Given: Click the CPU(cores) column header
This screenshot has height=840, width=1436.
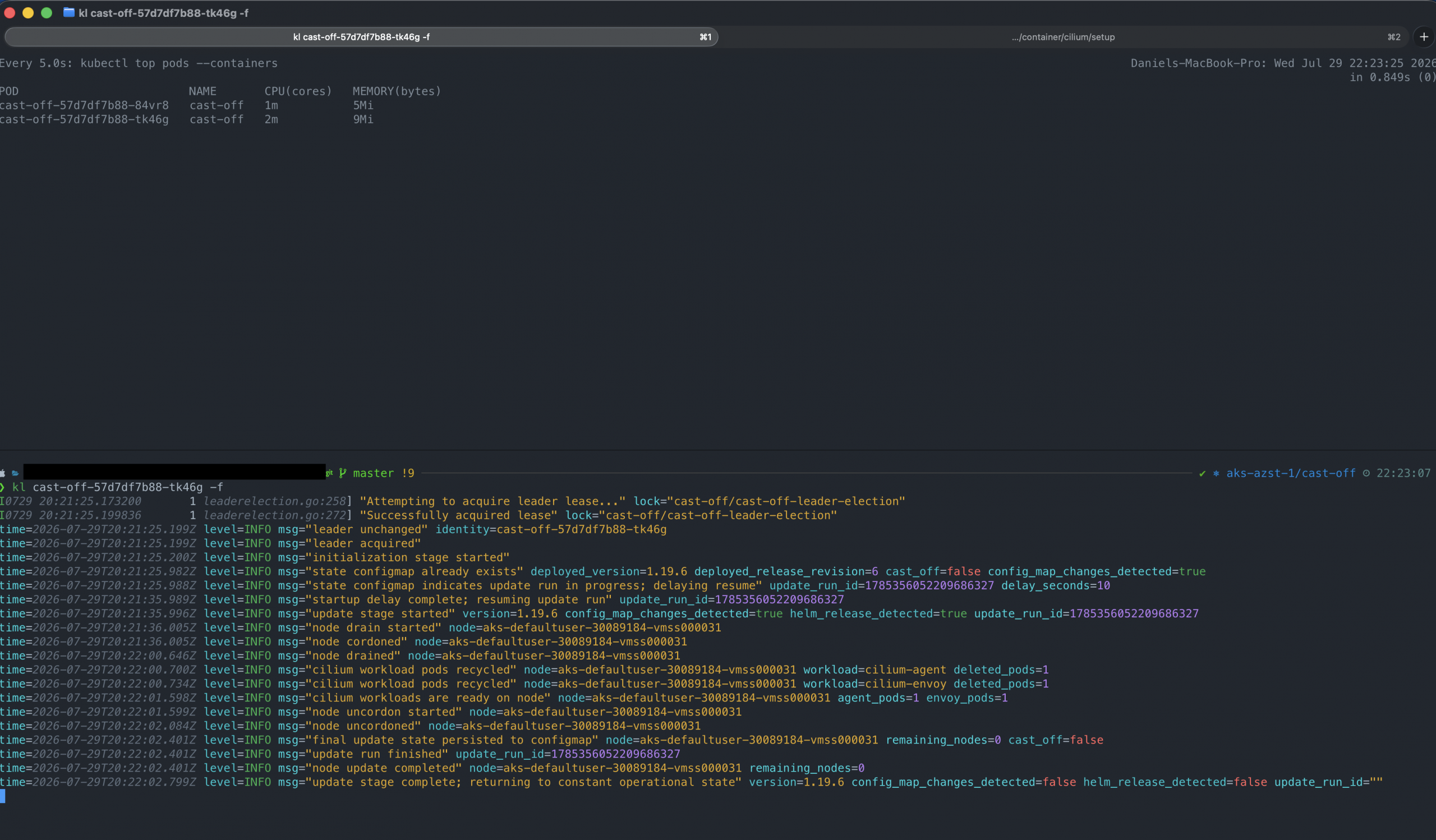Looking at the screenshot, I should tap(298, 91).
